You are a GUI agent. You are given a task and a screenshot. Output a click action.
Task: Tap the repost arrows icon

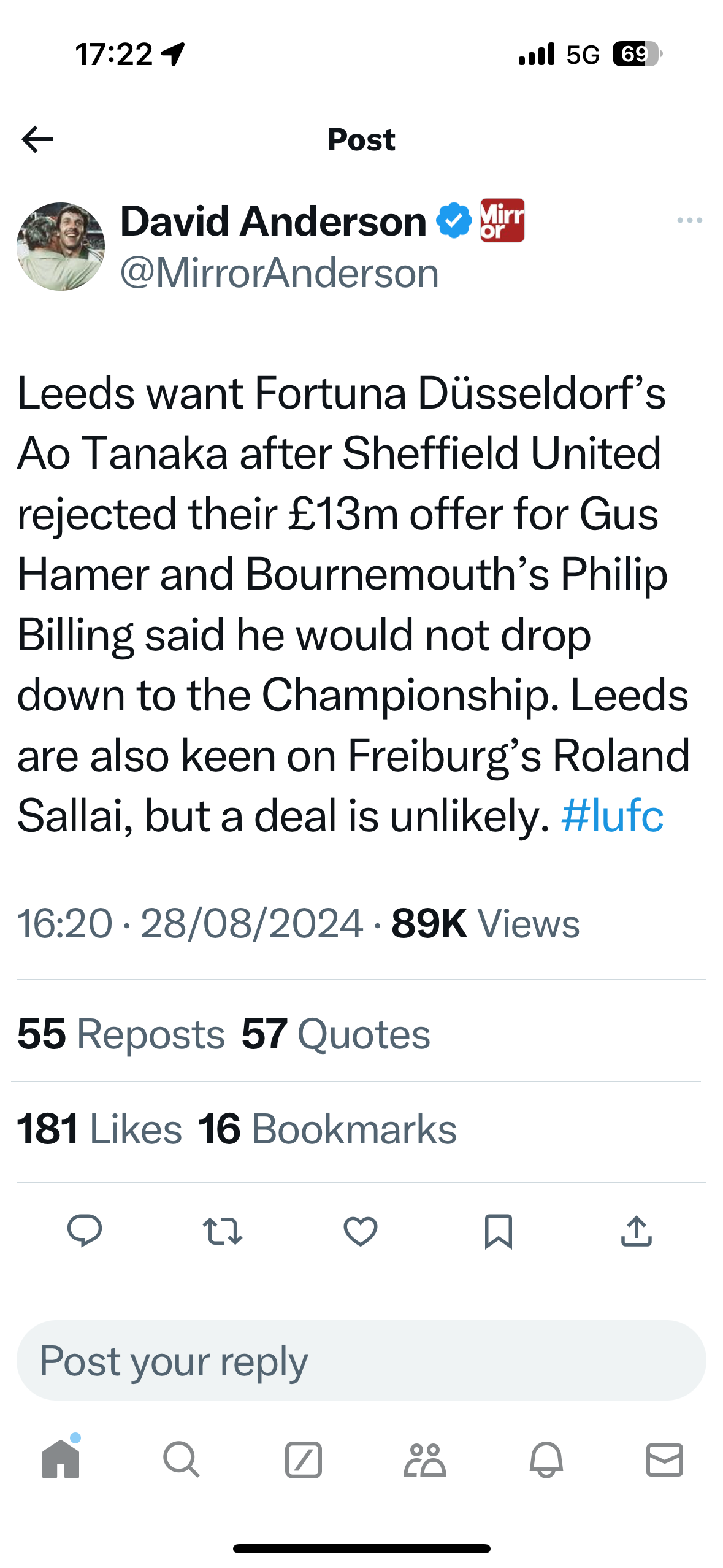[x=223, y=1231]
